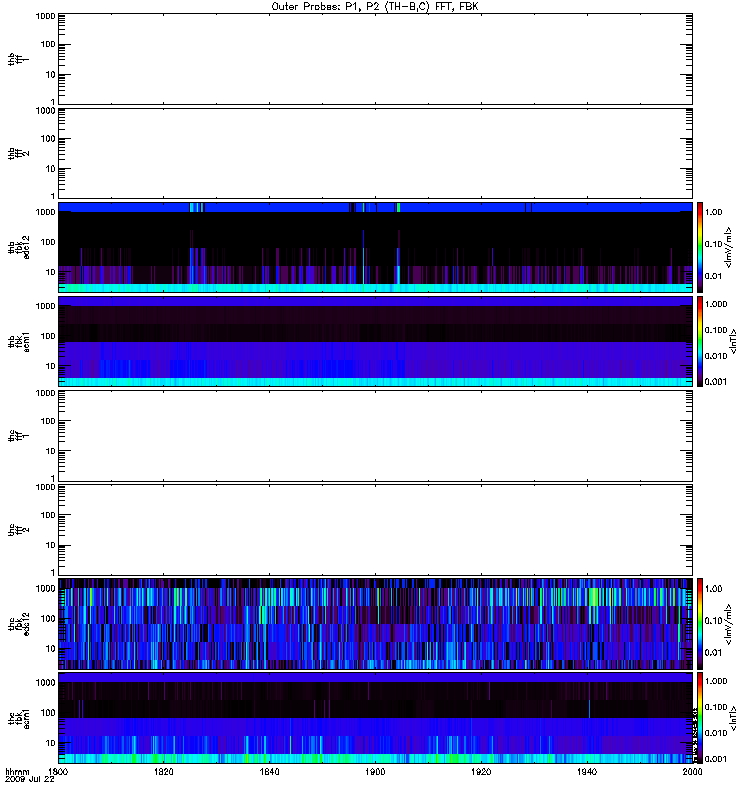This screenshot has width=750, height=800.
Task: Click the '0.100' label on thb scm1 colorbar
Action: [716, 330]
